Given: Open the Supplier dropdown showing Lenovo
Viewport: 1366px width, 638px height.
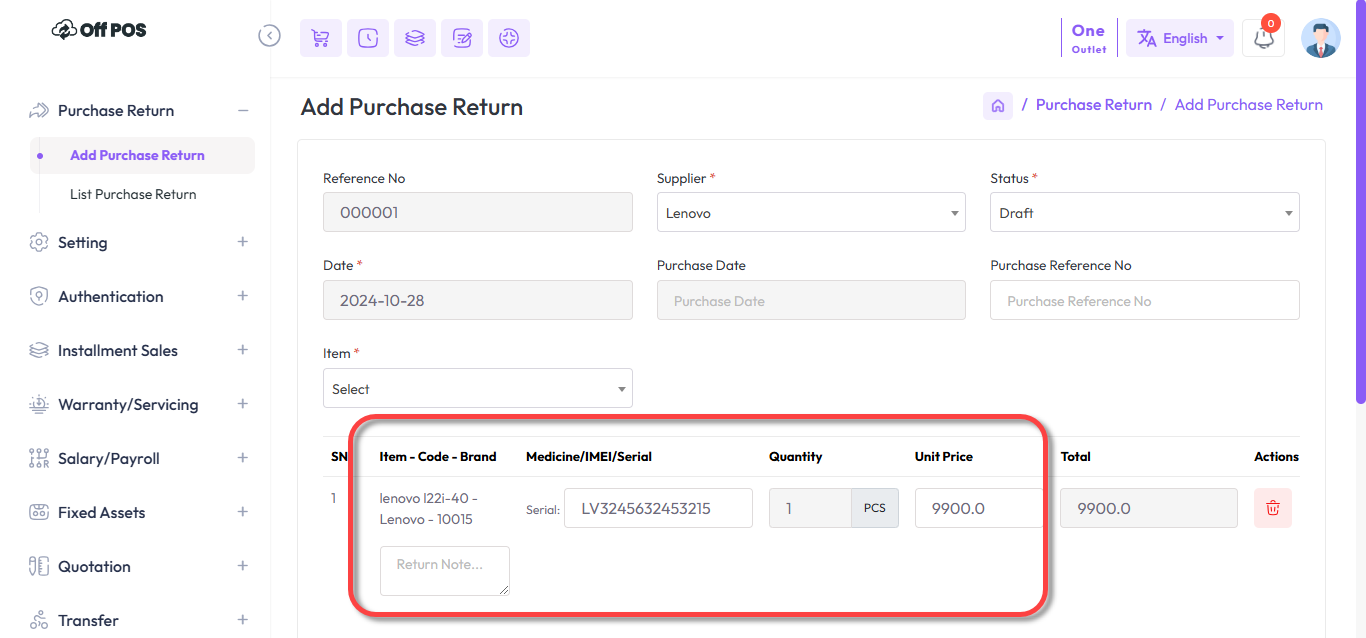Looking at the screenshot, I should [x=810, y=213].
